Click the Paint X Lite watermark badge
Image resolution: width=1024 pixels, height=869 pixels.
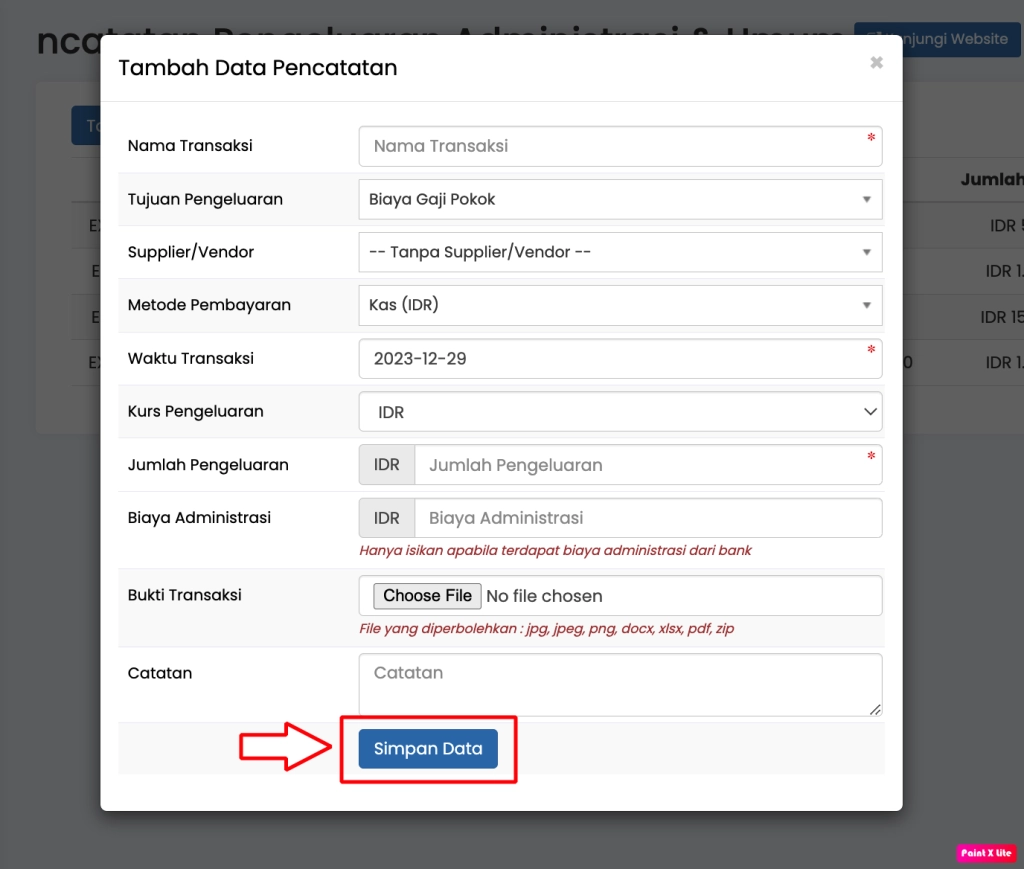coord(986,853)
